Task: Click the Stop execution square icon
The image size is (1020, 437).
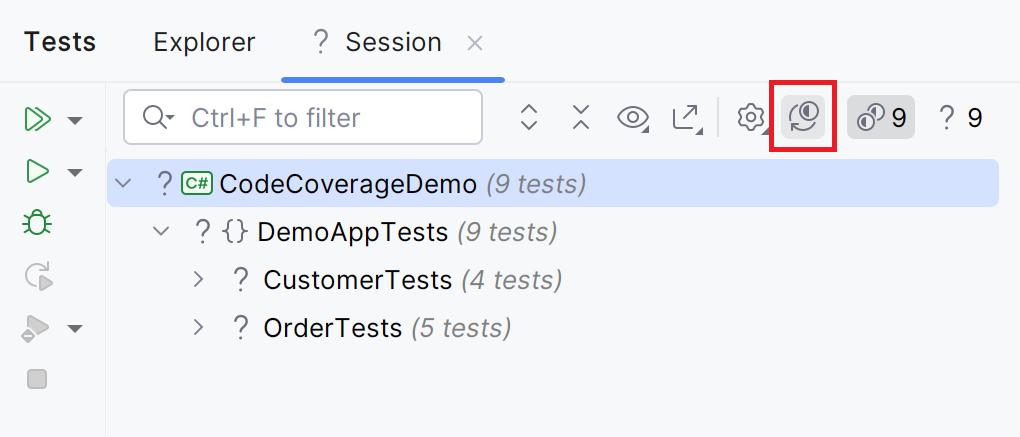Action: tap(37, 379)
